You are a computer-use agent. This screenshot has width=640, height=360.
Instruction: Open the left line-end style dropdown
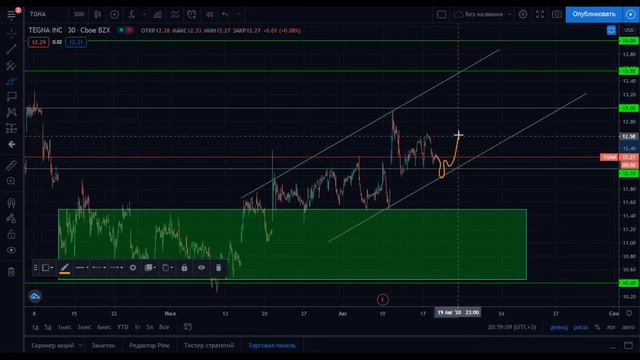pyautogui.click(x=99, y=268)
